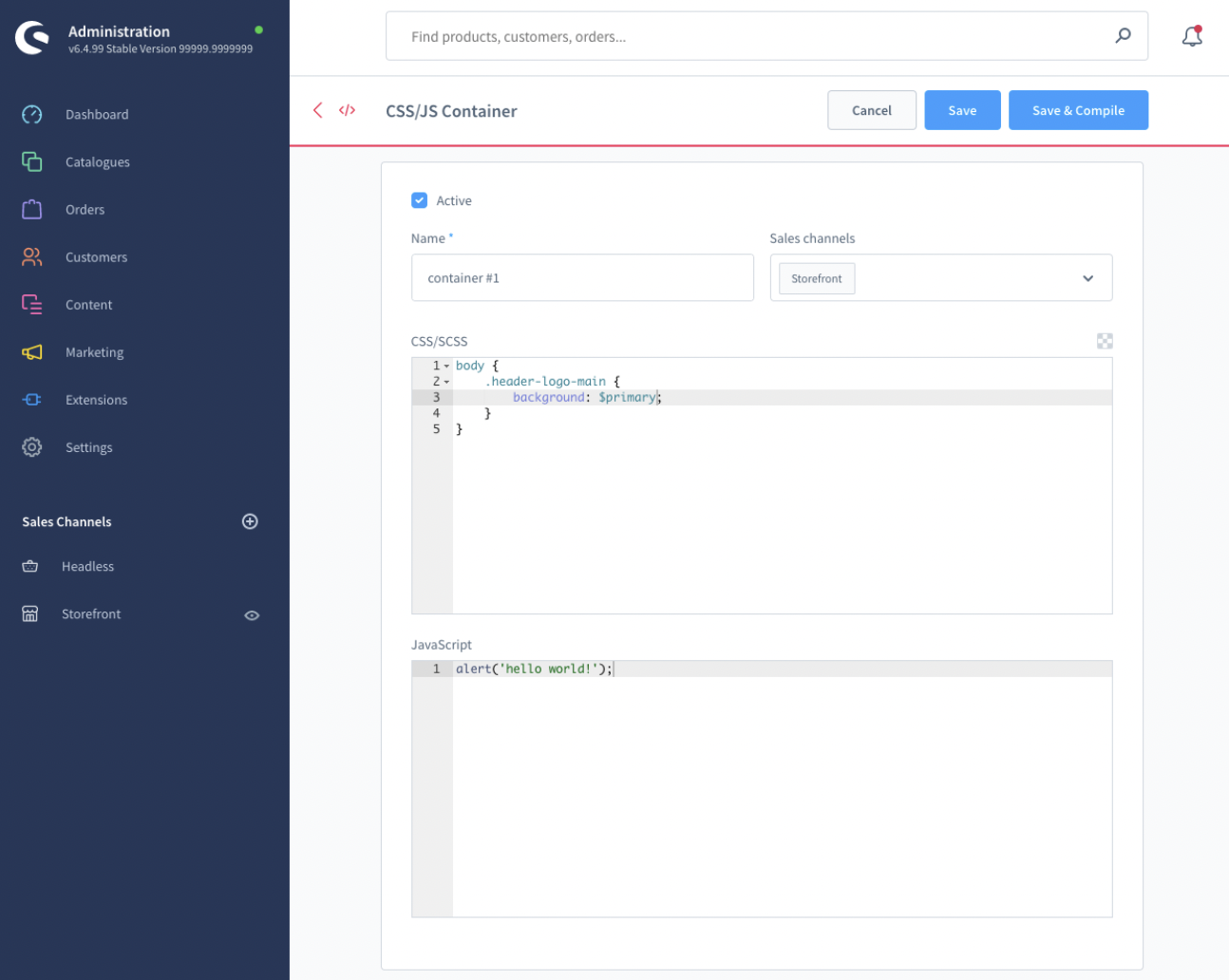
Task: Open Orders bag icon
Action: [32, 210]
